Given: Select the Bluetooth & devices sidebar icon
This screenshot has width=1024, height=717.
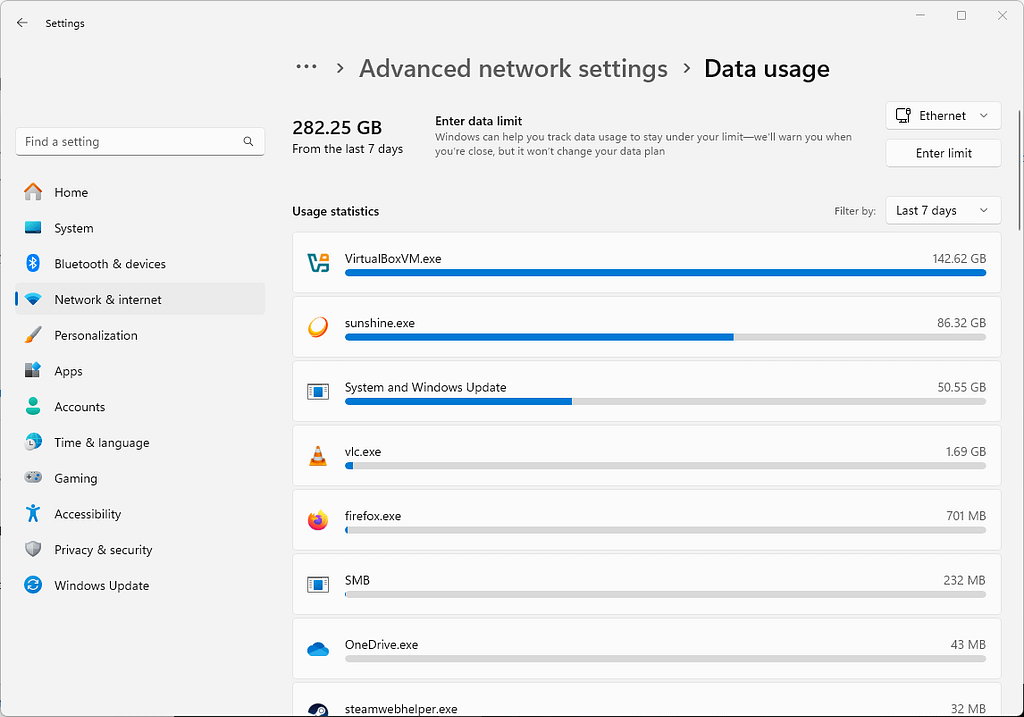Looking at the screenshot, I should tap(33, 263).
